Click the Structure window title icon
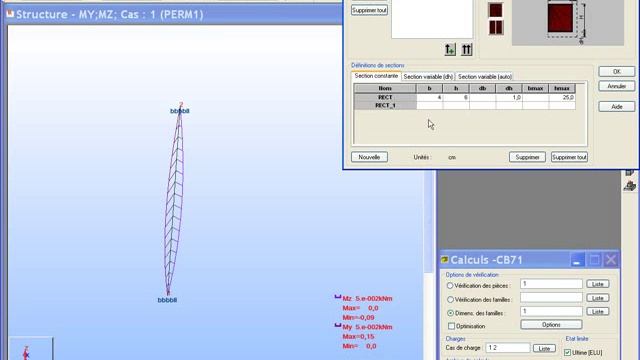The image size is (640, 360). click(10, 14)
